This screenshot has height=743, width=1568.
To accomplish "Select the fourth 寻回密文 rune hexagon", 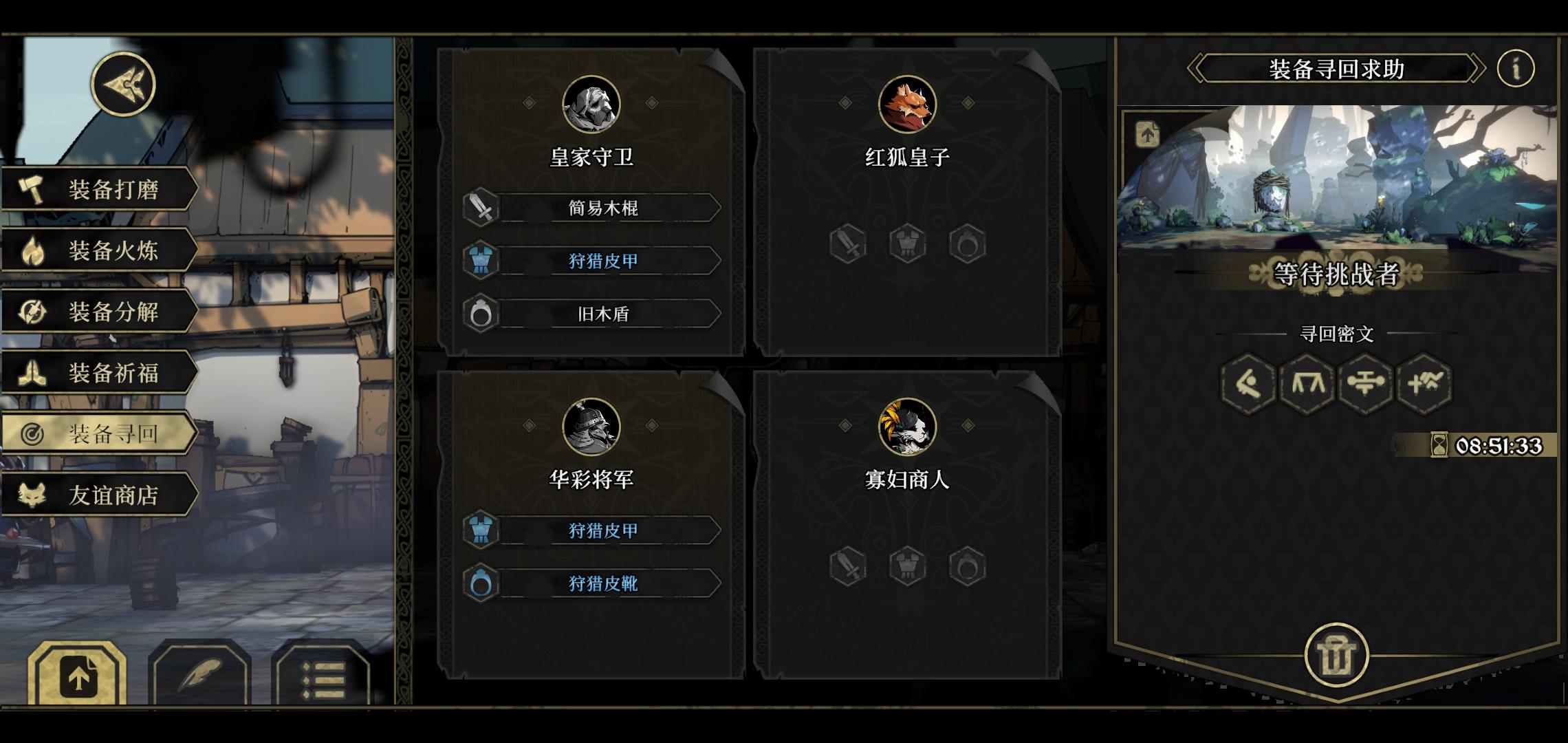I will pos(1424,383).
